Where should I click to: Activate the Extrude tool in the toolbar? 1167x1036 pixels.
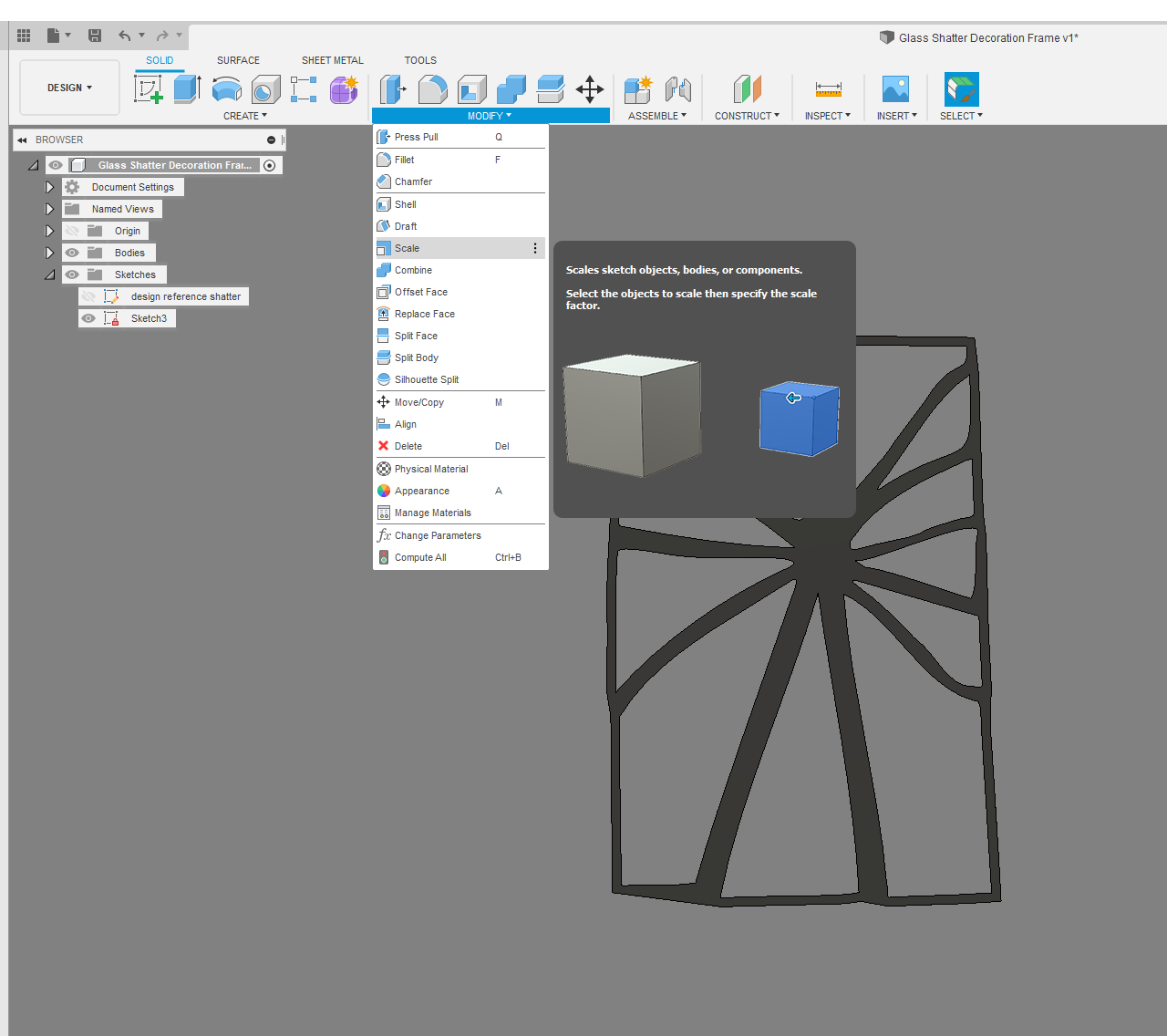click(187, 88)
